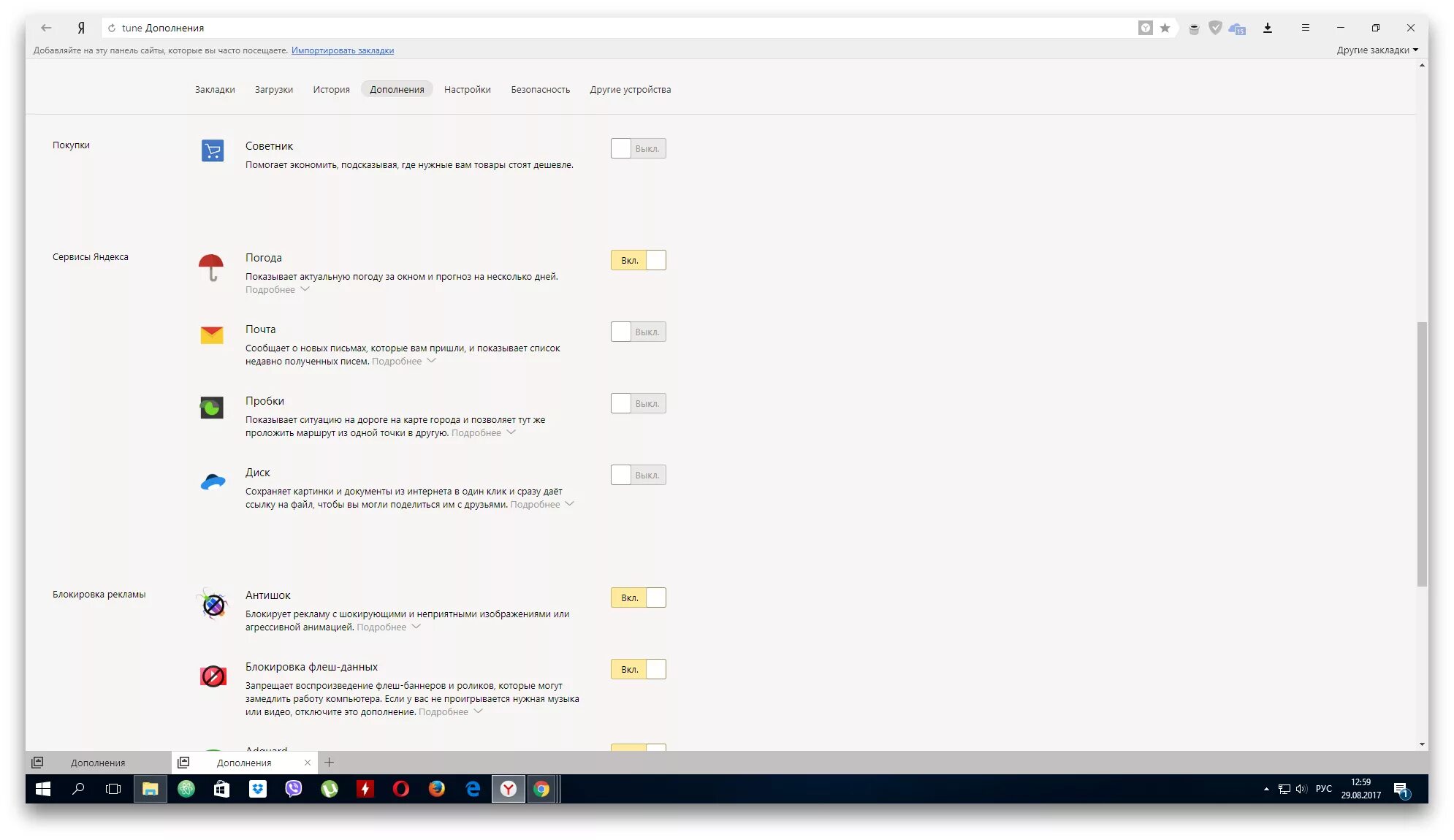Click the back navigation arrow
Viewport: 1454px width, 840px height.
pos(46,28)
